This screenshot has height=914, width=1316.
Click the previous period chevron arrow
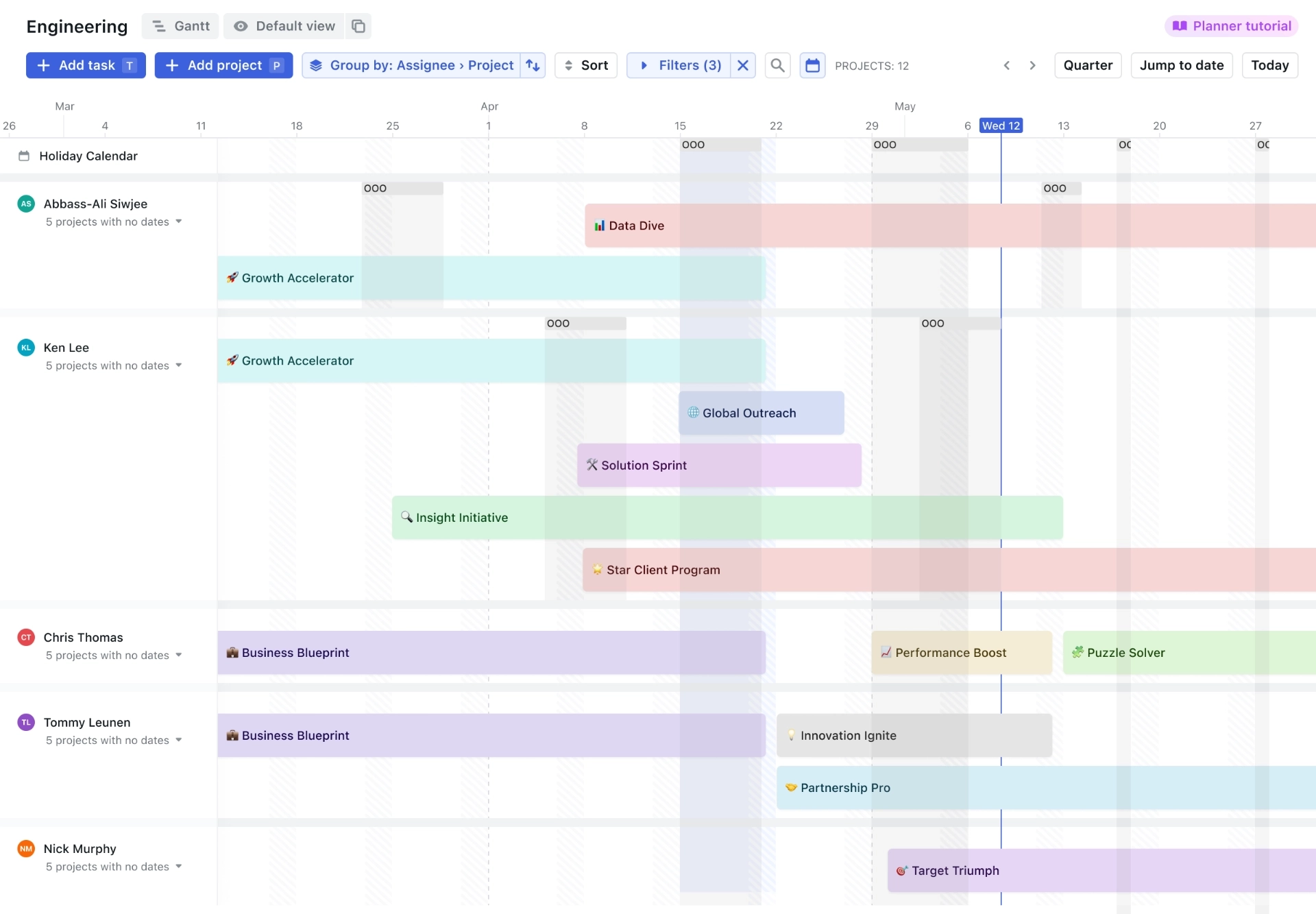tap(1007, 65)
